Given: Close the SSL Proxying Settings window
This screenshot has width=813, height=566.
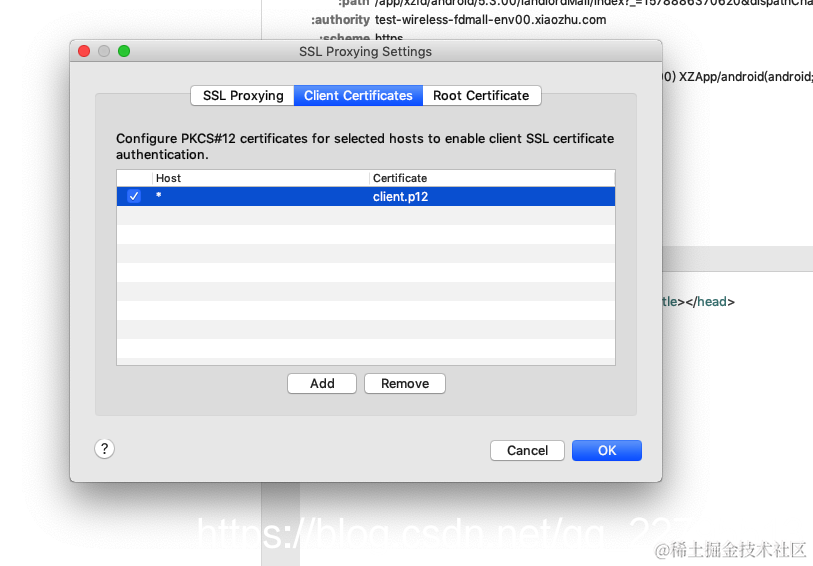Looking at the screenshot, I should click(84, 51).
